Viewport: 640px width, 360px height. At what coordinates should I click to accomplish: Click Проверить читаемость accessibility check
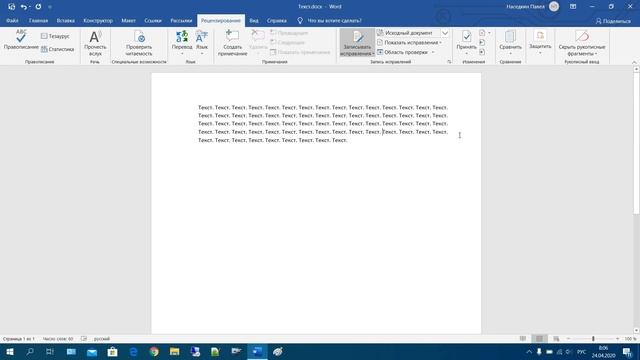point(139,43)
